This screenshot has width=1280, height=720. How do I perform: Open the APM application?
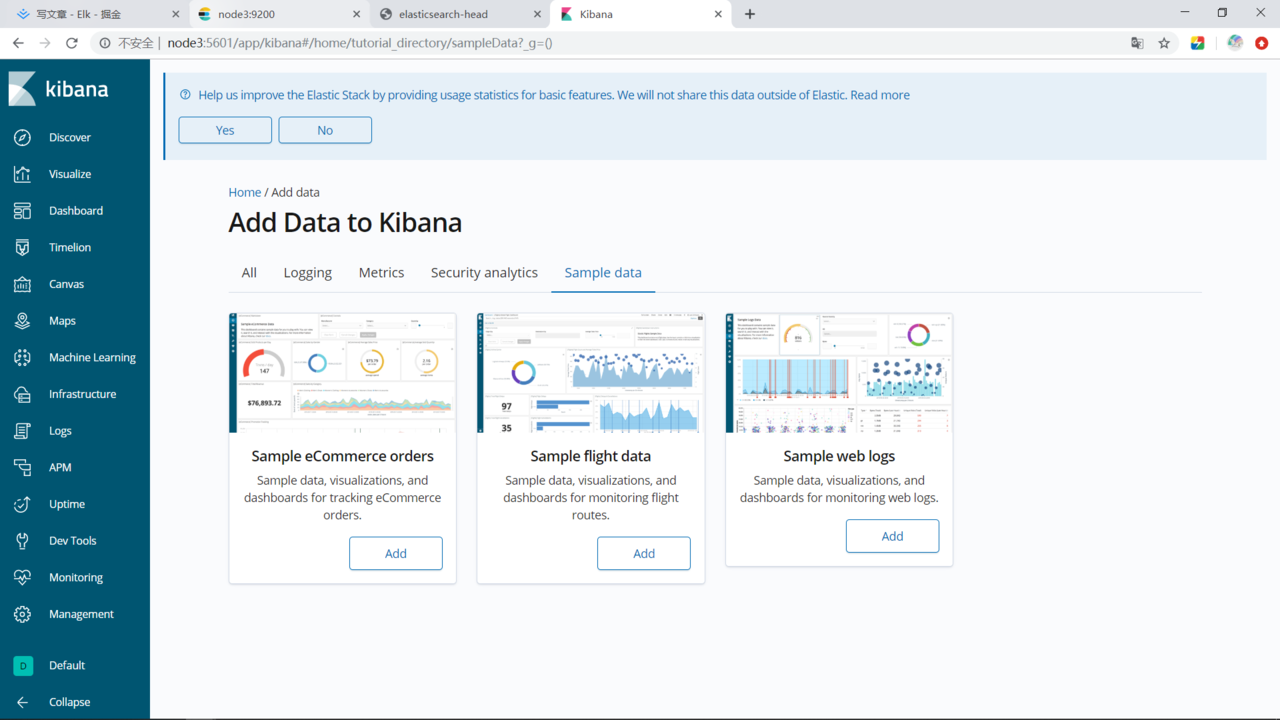coord(59,467)
